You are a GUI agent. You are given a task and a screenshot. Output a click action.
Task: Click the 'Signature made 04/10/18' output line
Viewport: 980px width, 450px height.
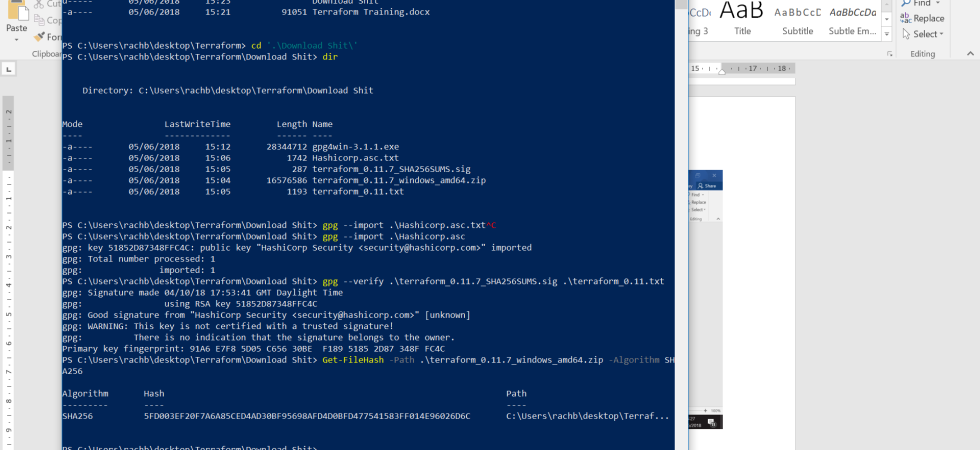202,292
